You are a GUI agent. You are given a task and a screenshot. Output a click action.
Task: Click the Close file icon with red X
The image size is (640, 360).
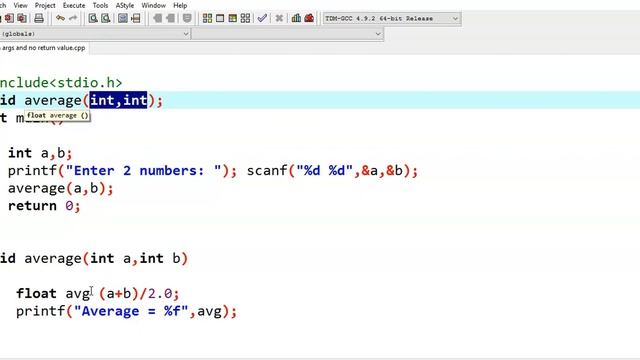coord(9,18)
